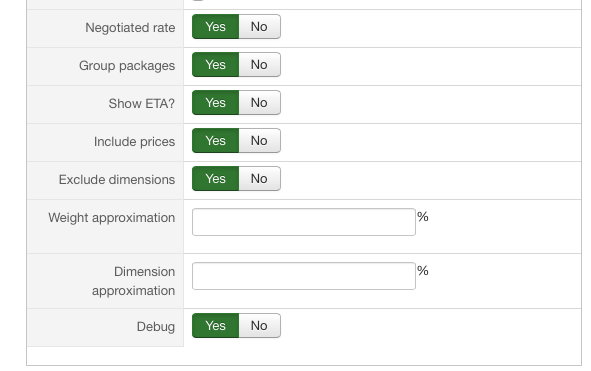
Task: Enable Group packages with Yes
Action: tap(215, 65)
